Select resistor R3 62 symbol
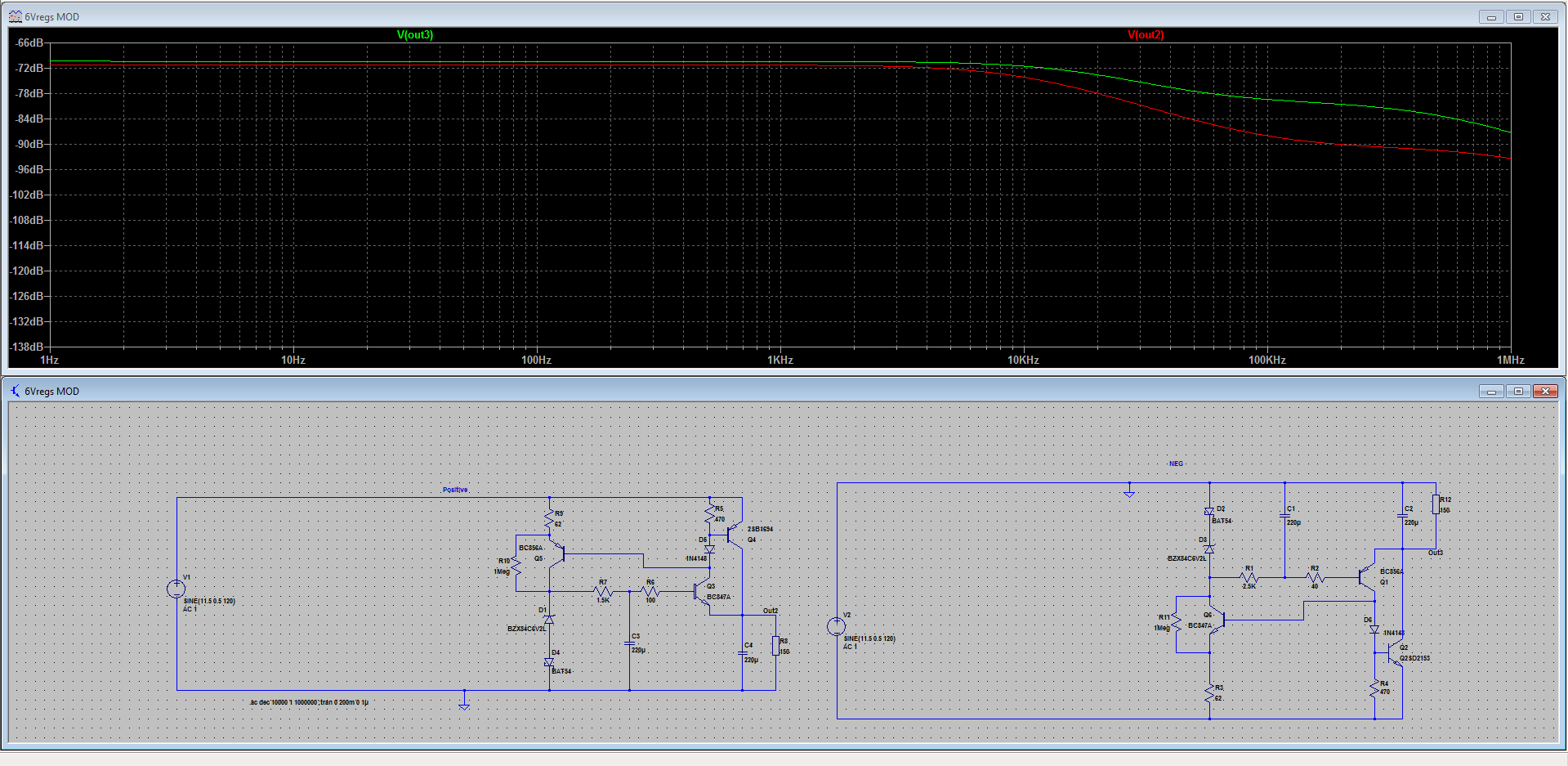 (x=1209, y=693)
